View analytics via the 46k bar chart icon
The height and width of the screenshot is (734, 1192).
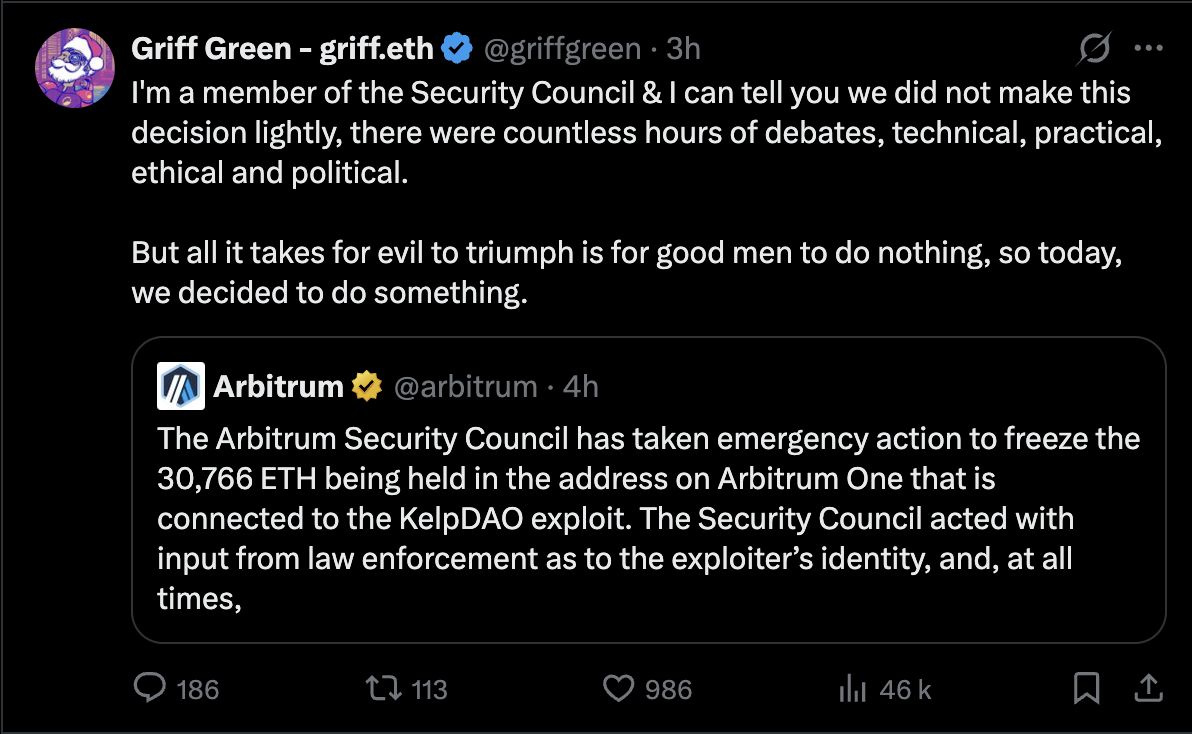851,688
